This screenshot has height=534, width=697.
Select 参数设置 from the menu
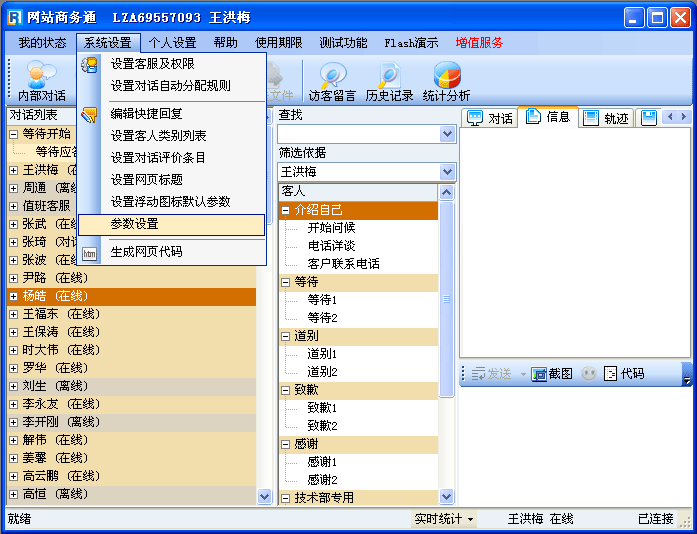134,224
